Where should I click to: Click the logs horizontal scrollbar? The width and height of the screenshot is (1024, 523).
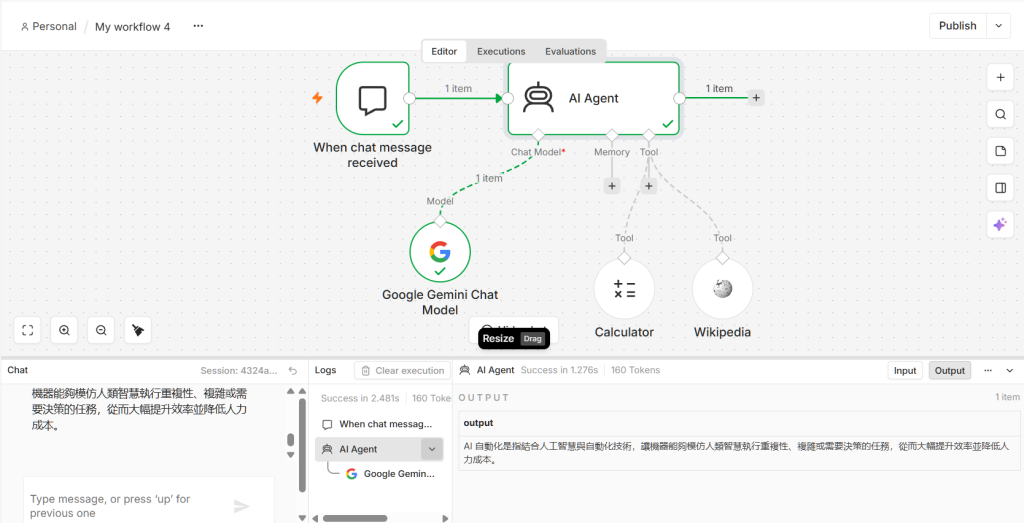(355, 518)
